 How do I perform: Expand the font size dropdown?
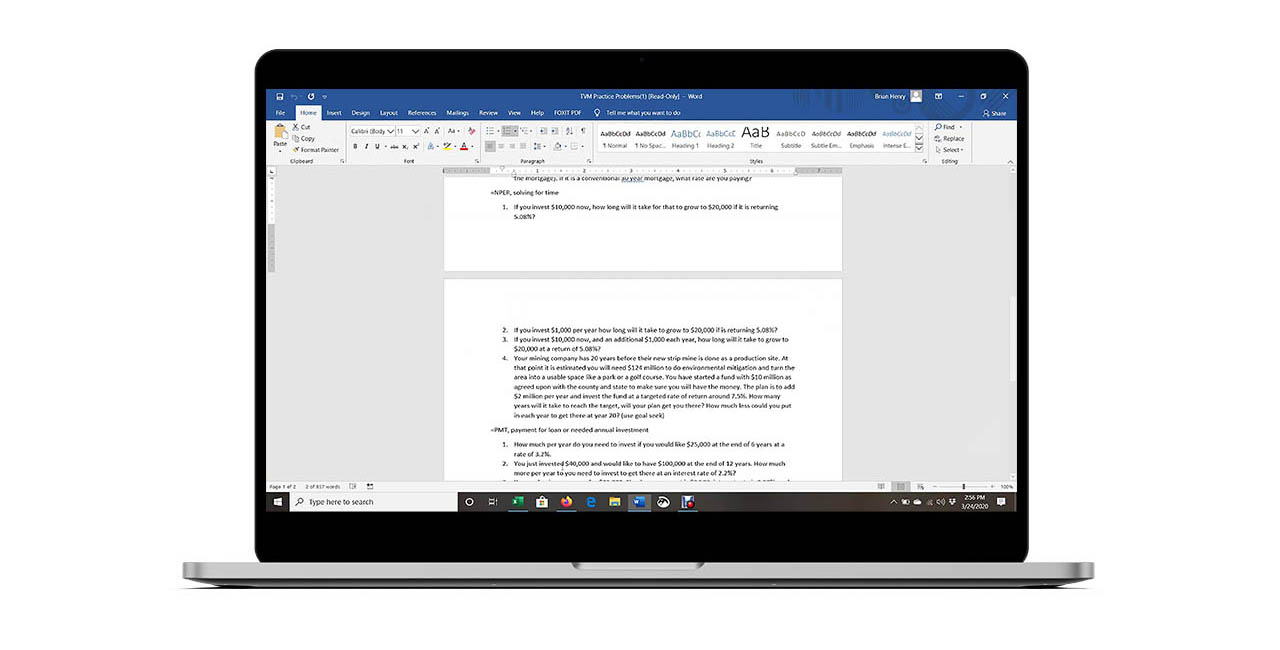416,131
